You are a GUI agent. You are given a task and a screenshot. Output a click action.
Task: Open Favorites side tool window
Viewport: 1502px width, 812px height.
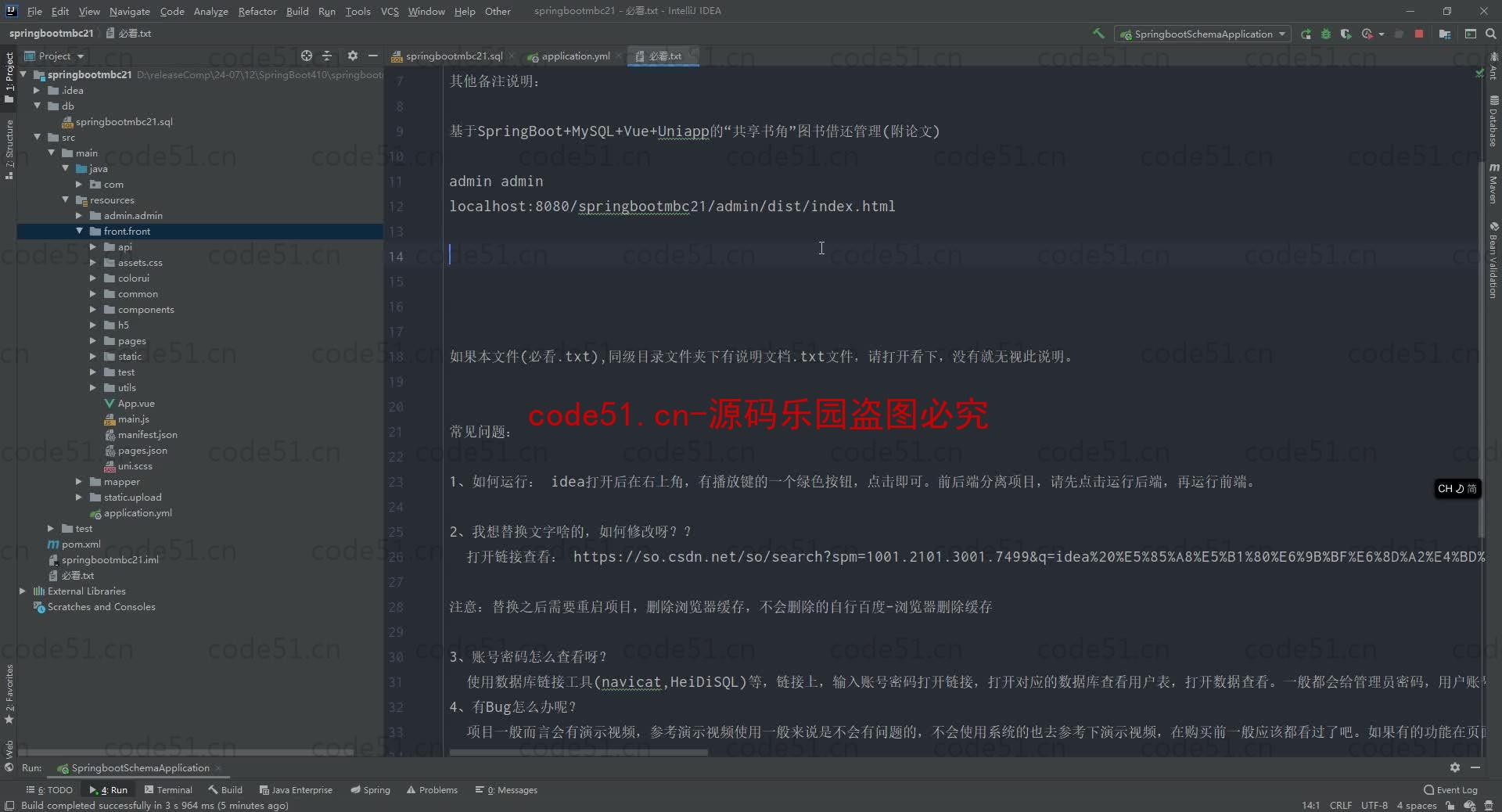tap(9, 694)
